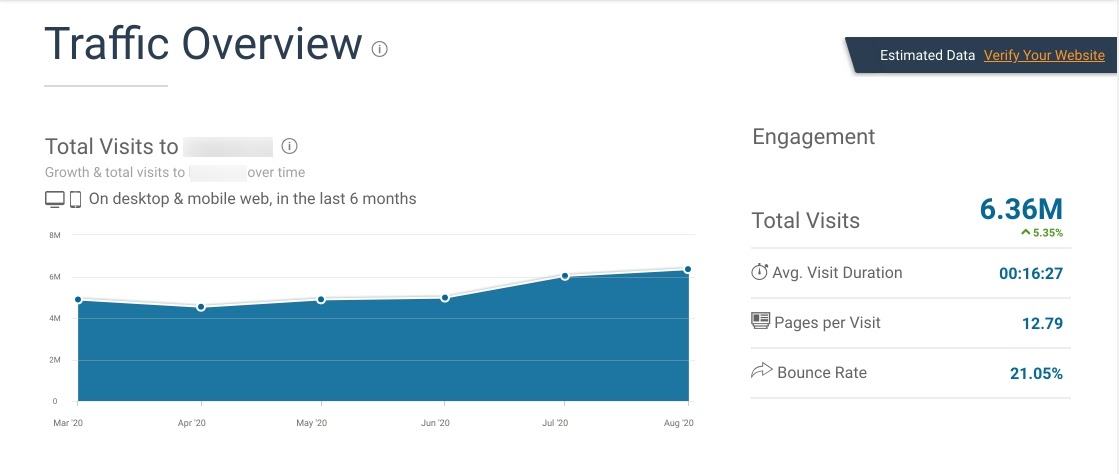Click the info icon beside Traffic Overview

coord(380,49)
